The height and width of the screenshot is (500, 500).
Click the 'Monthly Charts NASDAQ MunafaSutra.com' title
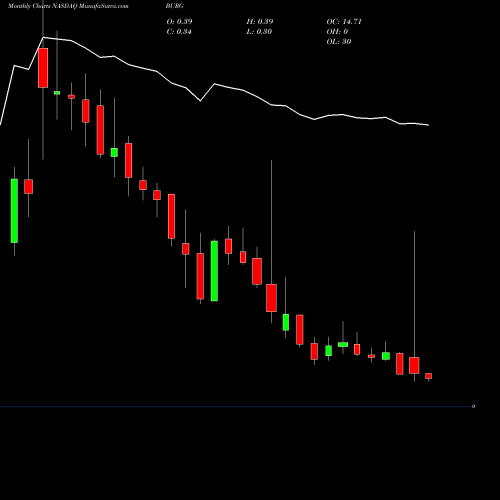click(68, 6)
